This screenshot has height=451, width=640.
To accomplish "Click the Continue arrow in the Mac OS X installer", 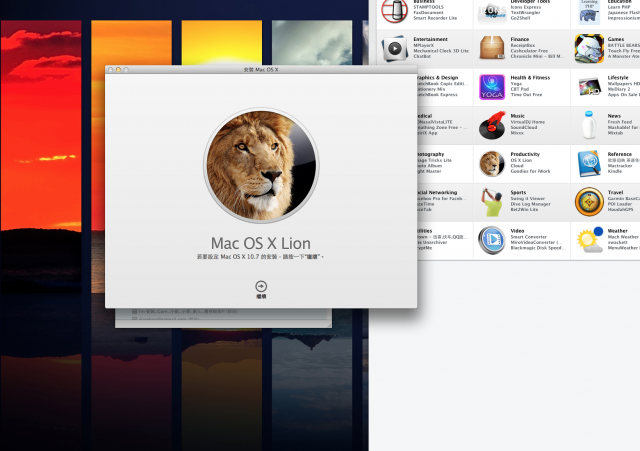I will coord(261,286).
